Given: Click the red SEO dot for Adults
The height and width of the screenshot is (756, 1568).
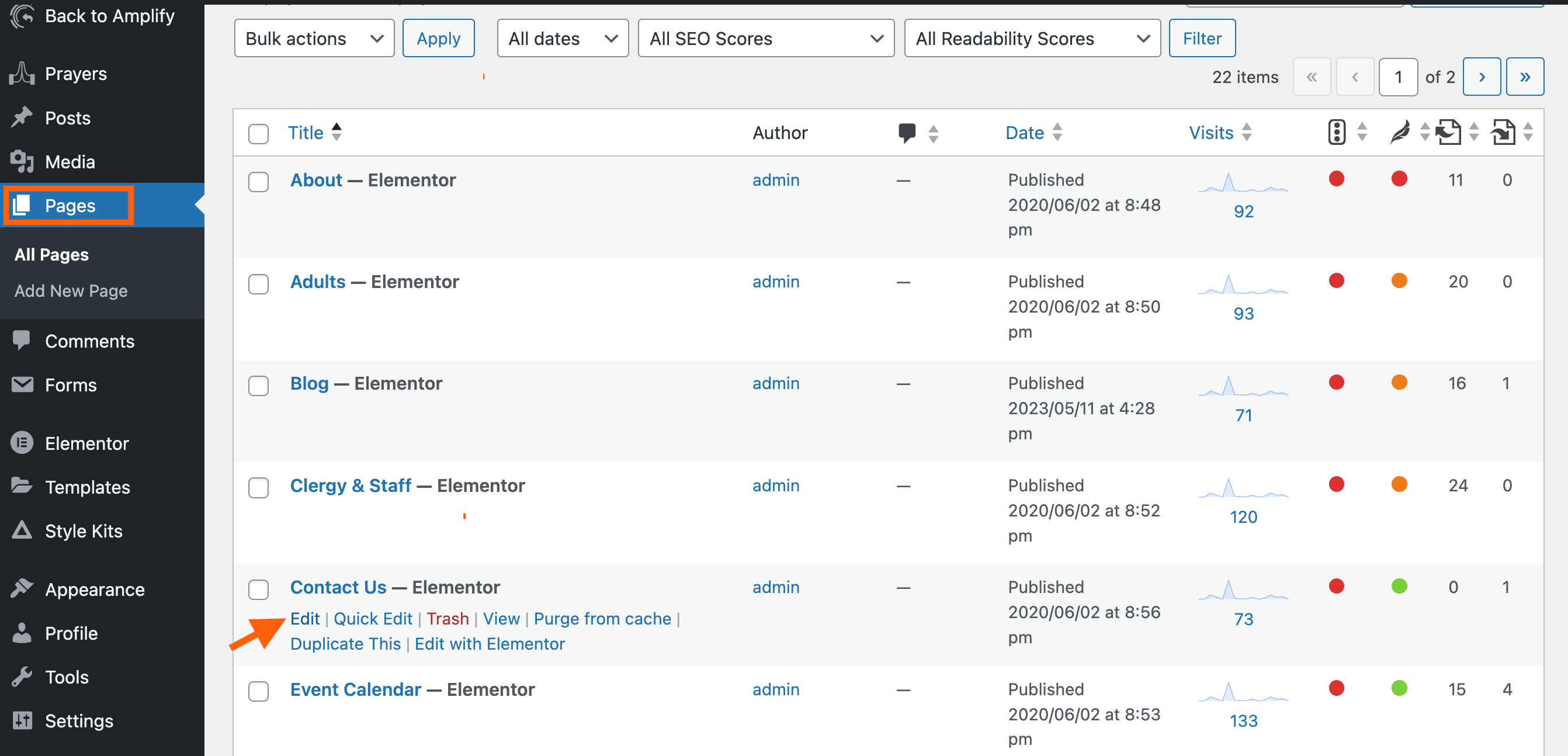Looking at the screenshot, I should [x=1336, y=280].
